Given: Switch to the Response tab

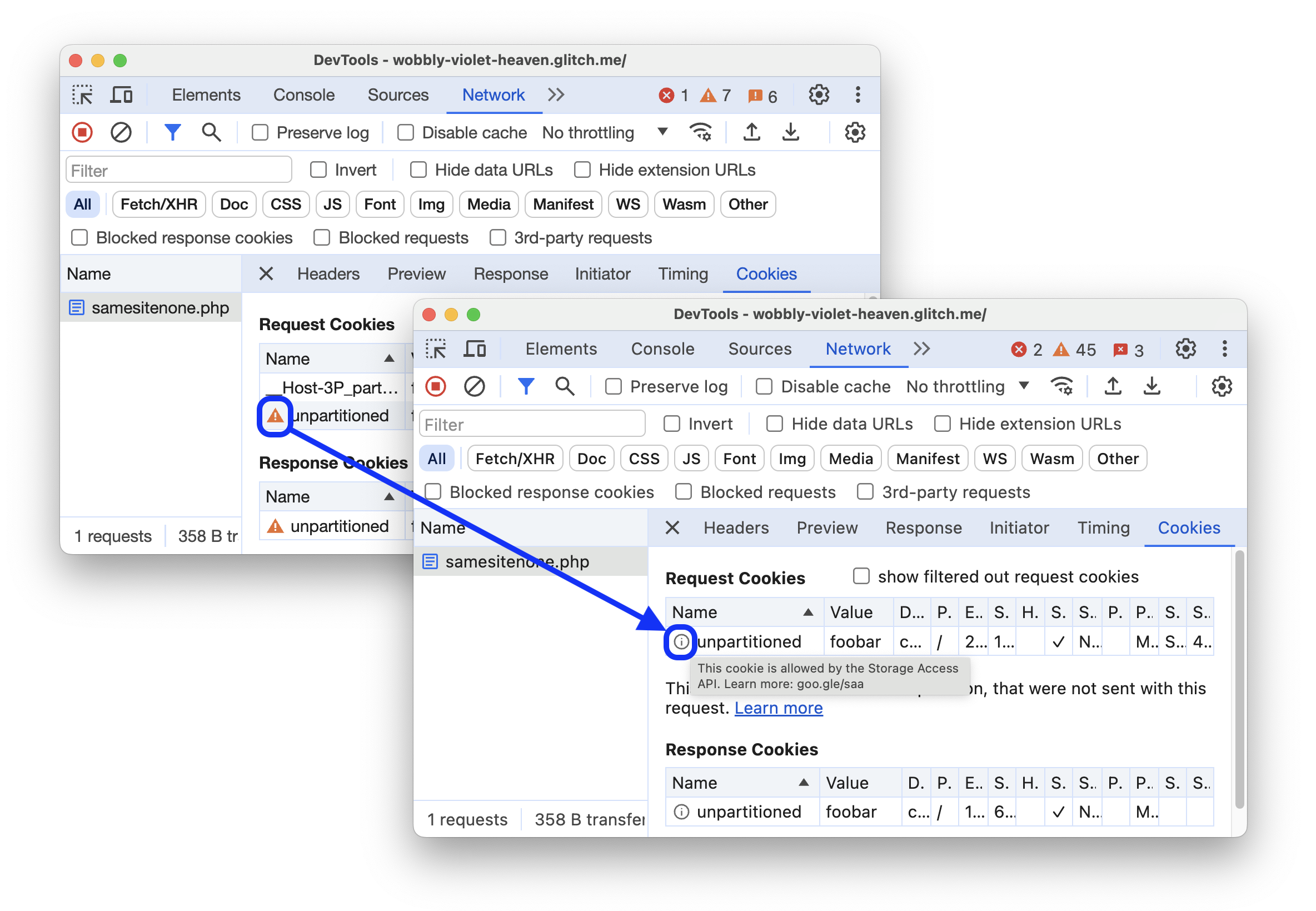Looking at the screenshot, I should point(921,527).
